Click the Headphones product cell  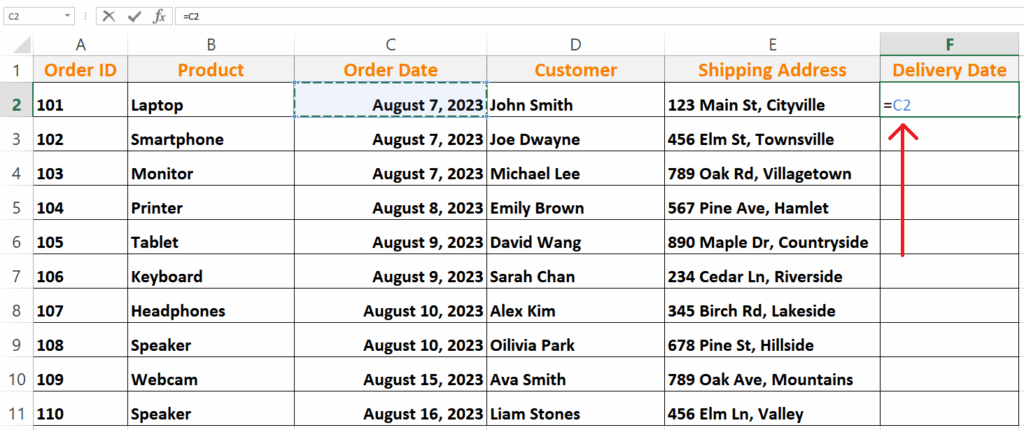(210, 311)
